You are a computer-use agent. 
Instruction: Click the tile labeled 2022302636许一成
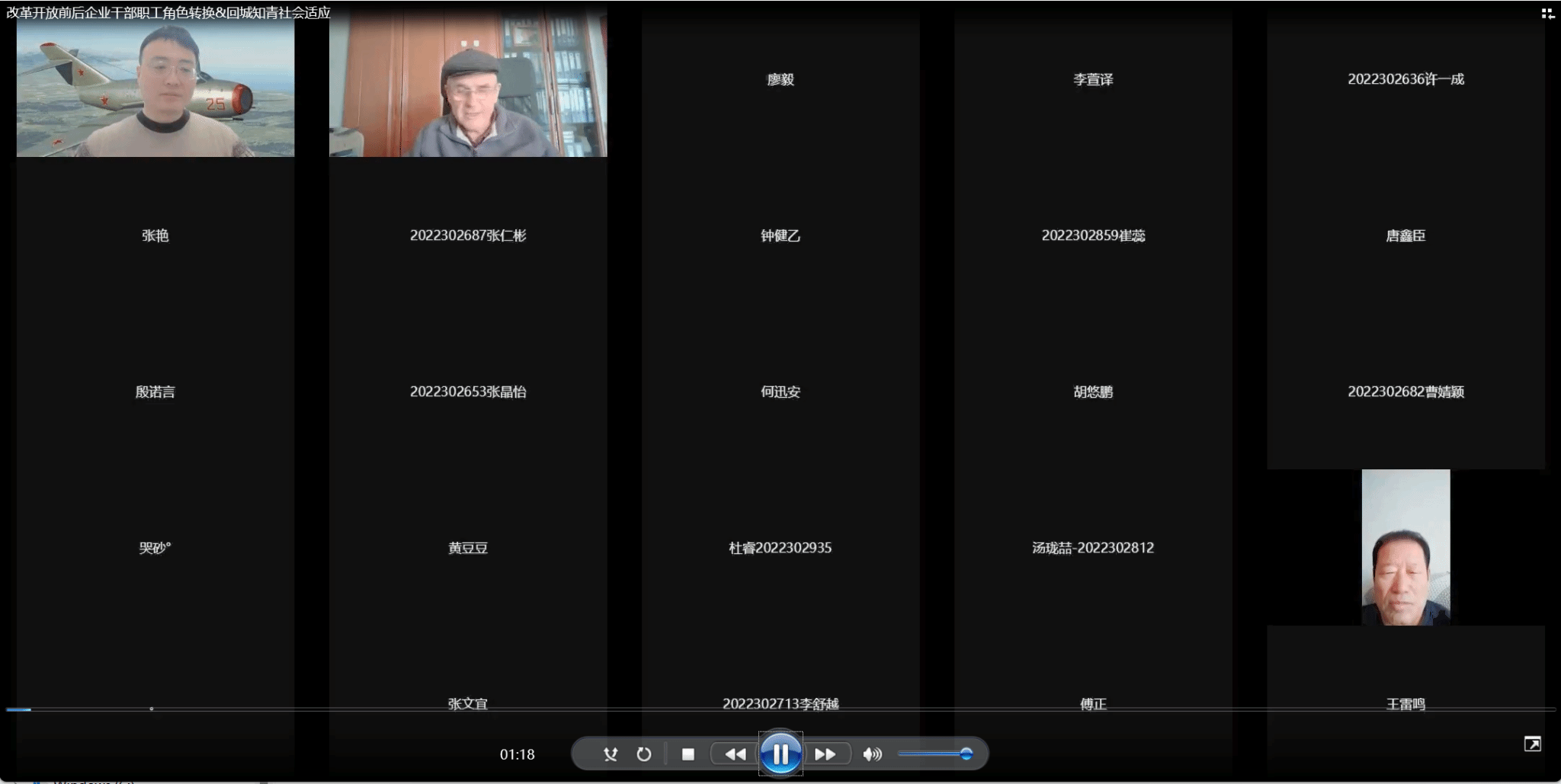click(1406, 79)
